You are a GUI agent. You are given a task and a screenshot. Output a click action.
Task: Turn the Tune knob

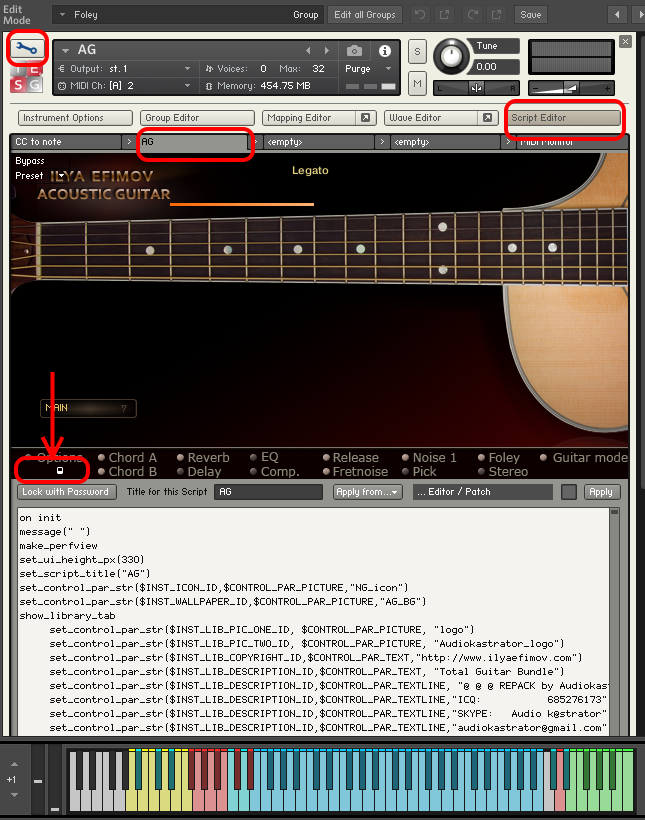pos(451,56)
